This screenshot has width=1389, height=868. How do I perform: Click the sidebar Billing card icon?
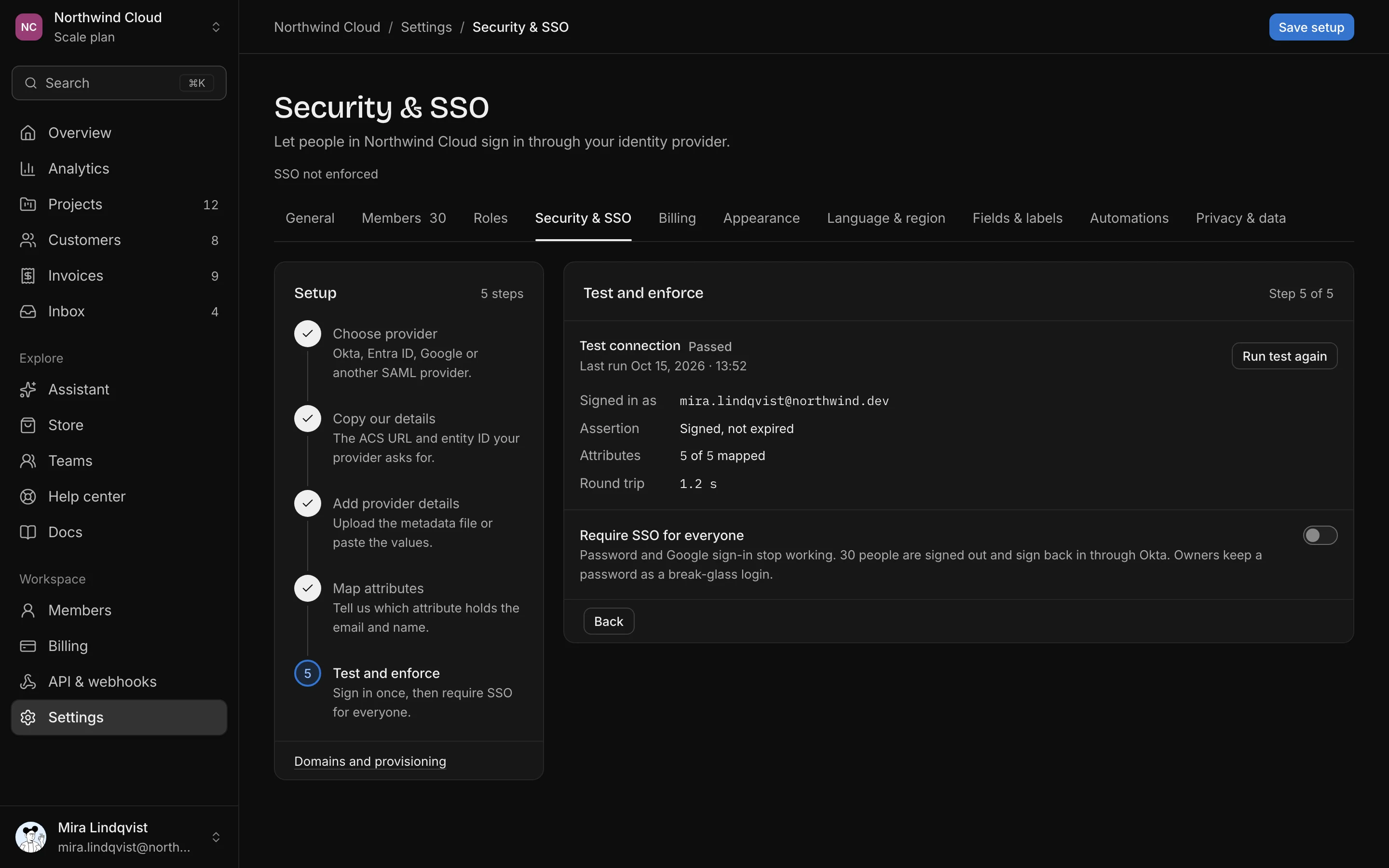click(x=27, y=646)
